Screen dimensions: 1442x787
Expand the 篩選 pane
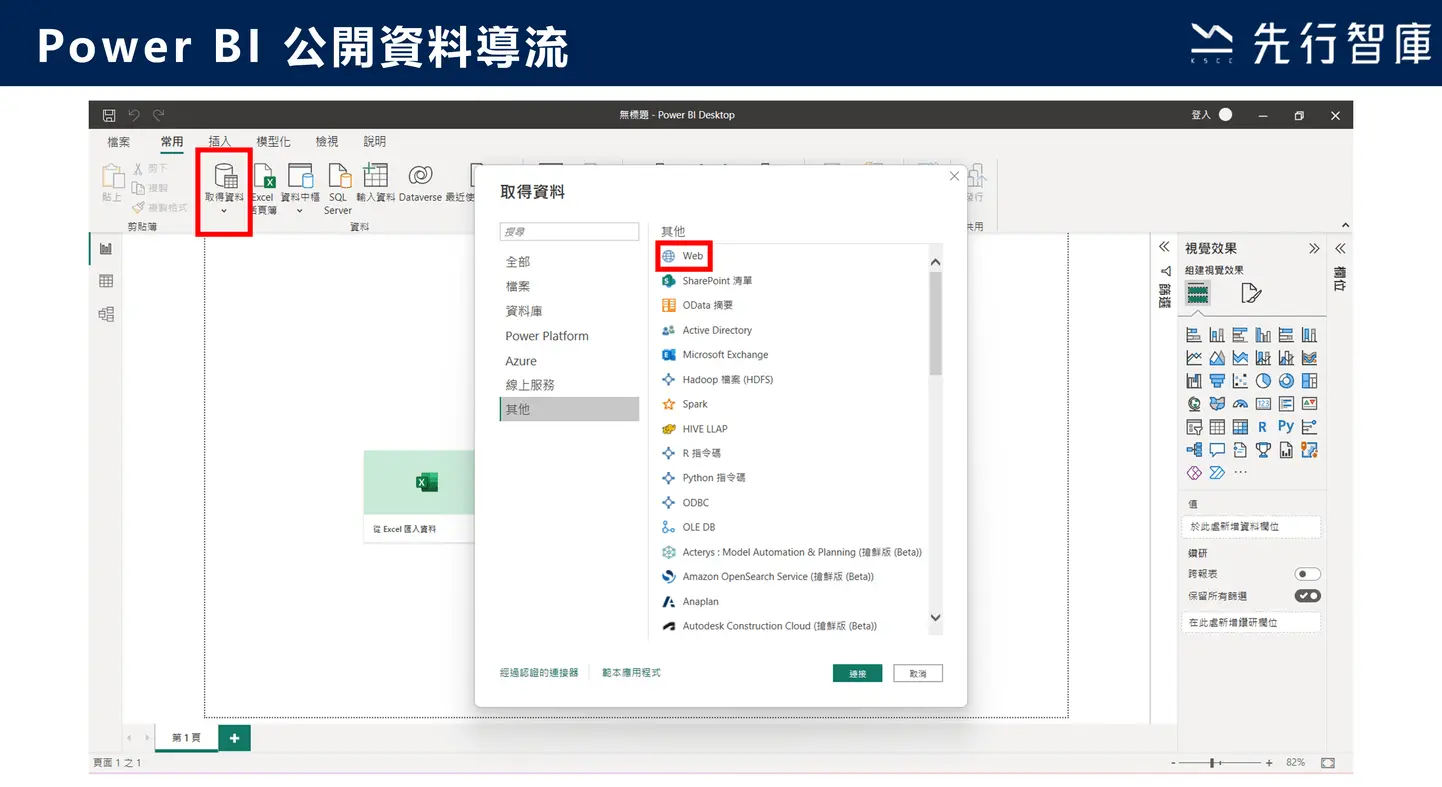point(1164,247)
